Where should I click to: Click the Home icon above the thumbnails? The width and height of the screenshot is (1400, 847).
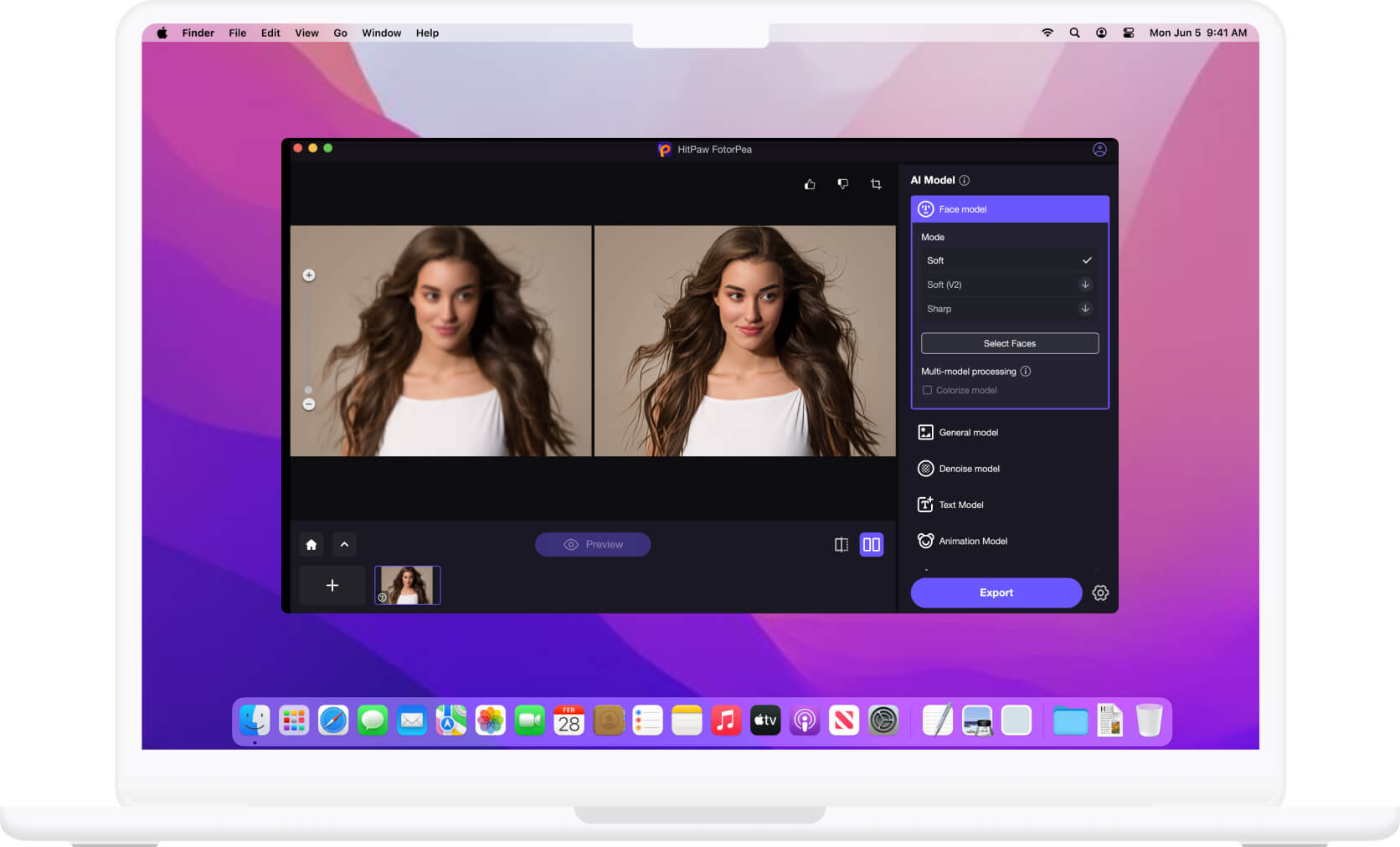pyautogui.click(x=311, y=544)
